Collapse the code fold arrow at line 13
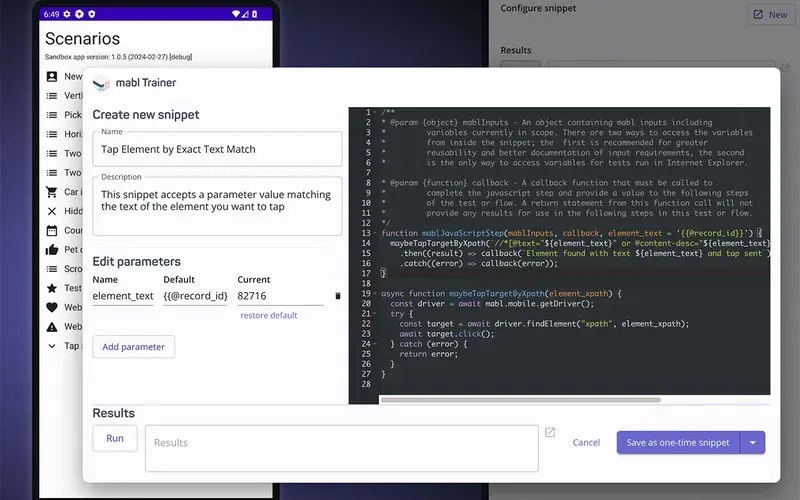800x500 pixels. [375, 232]
